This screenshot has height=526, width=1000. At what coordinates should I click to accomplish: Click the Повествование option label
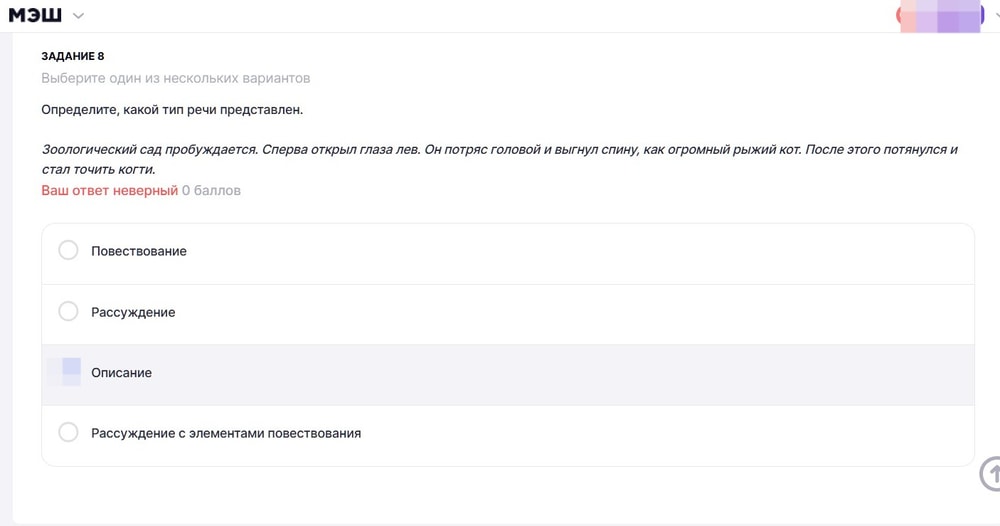pyautogui.click(x=139, y=251)
